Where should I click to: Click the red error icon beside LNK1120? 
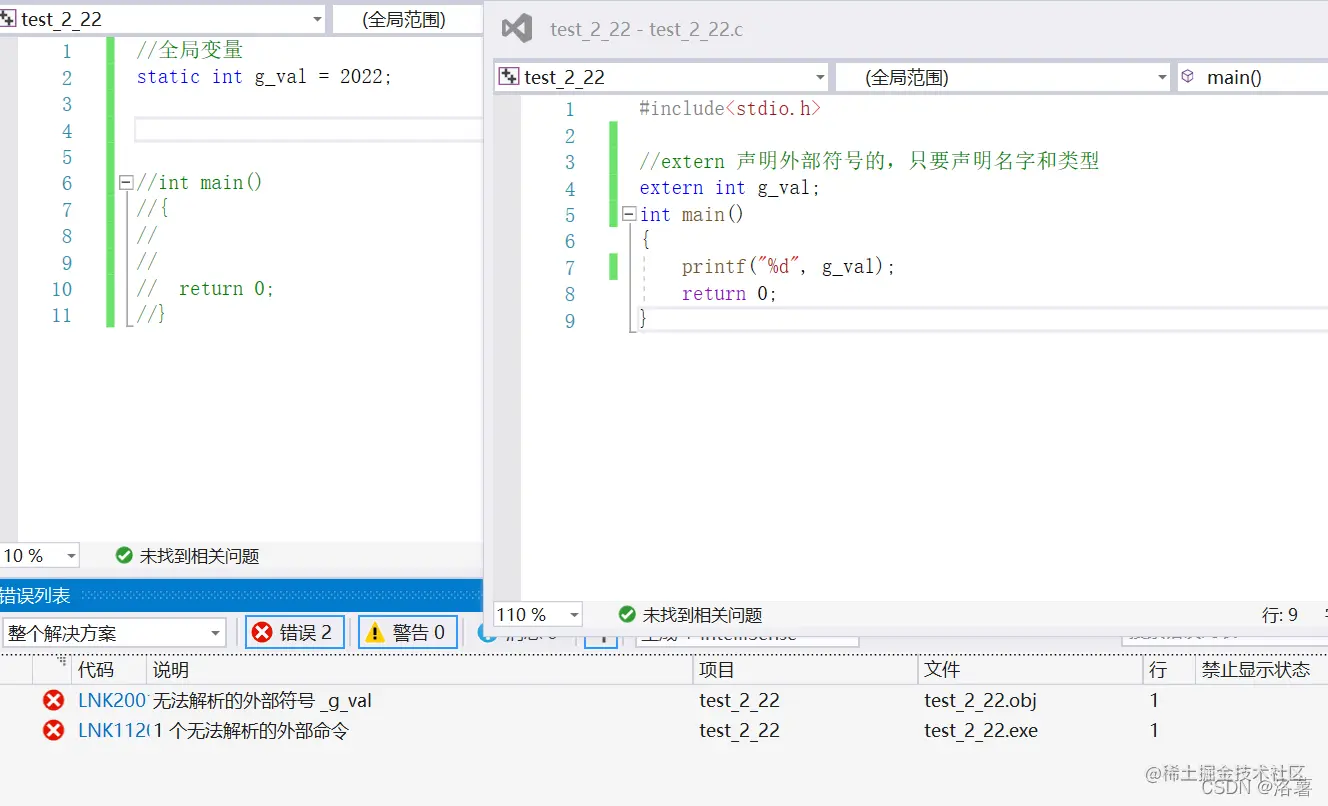tap(54, 731)
